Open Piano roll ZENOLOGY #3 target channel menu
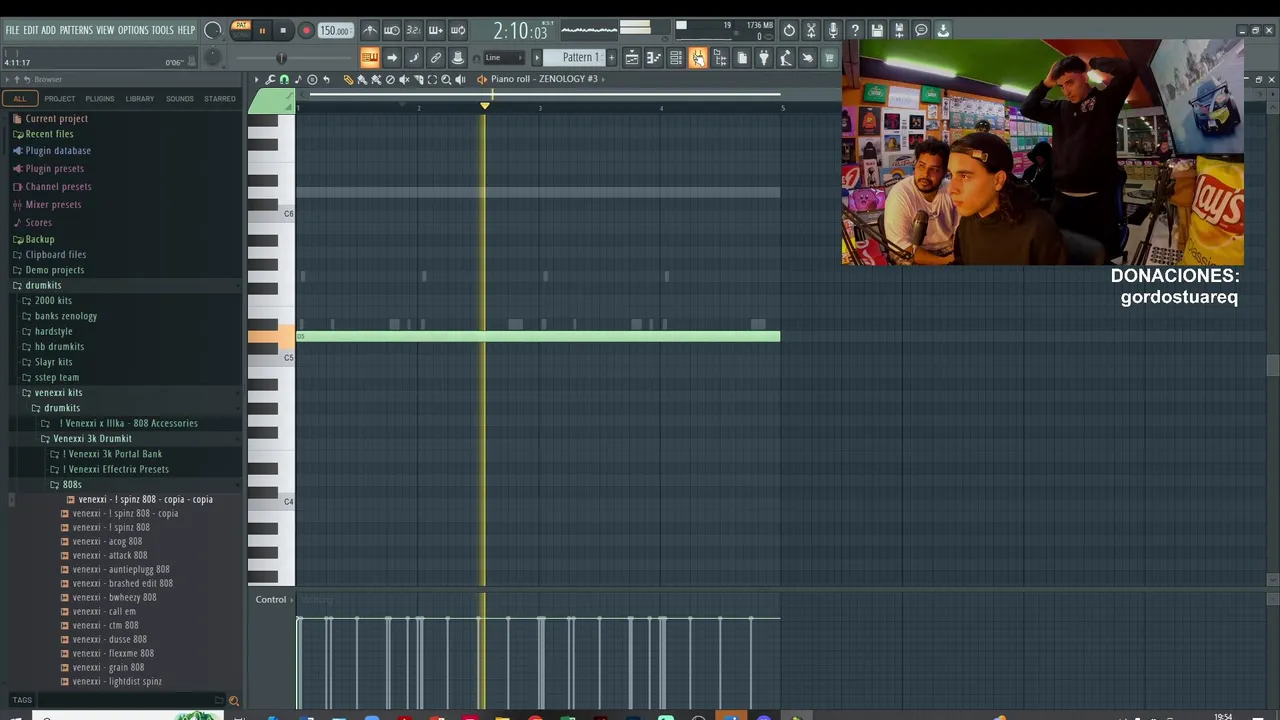The image size is (1280, 720). pyautogui.click(x=544, y=79)
